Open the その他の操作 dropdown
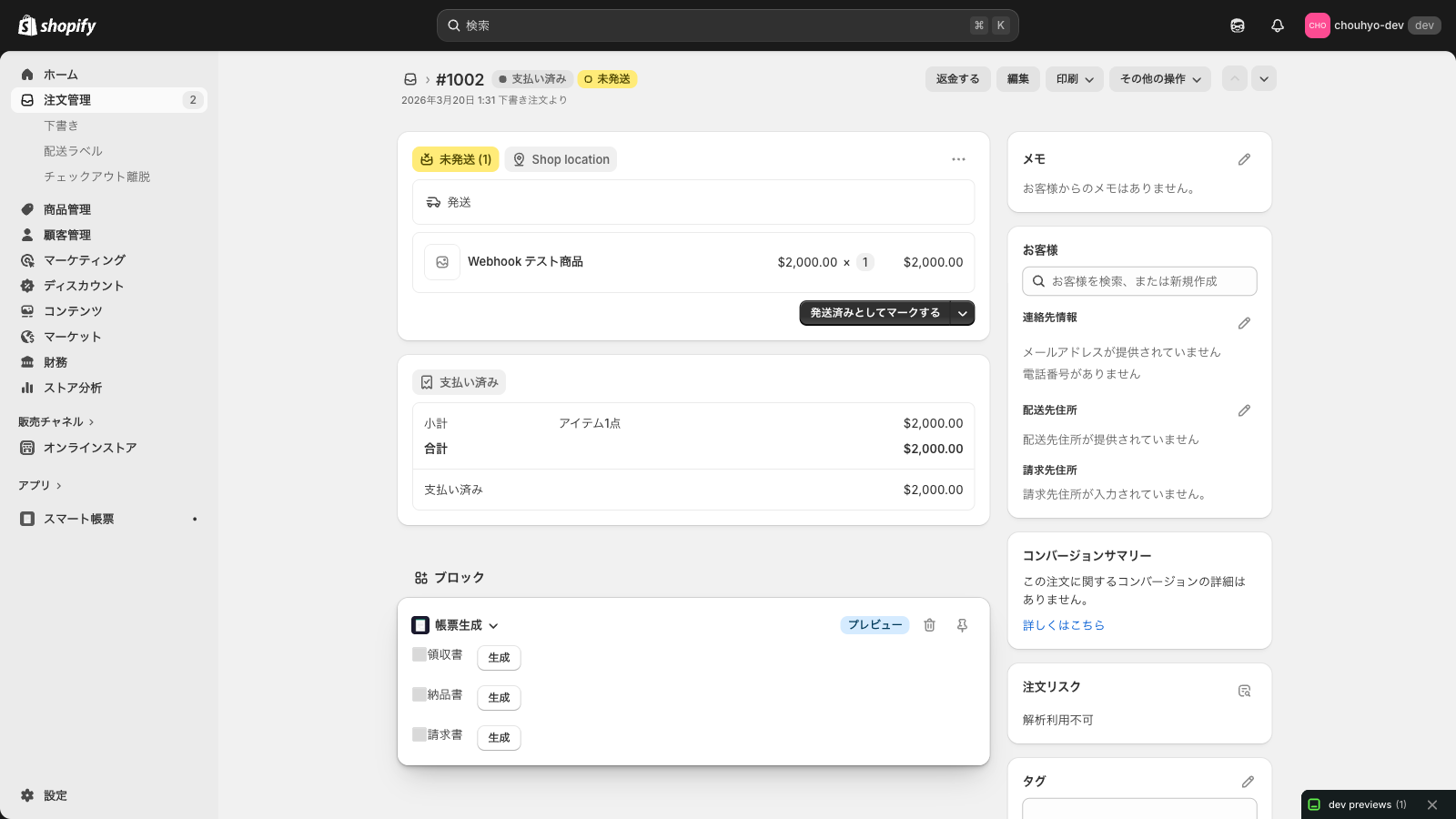This screenshot has height=819, width=1456. pos(1159,79)
